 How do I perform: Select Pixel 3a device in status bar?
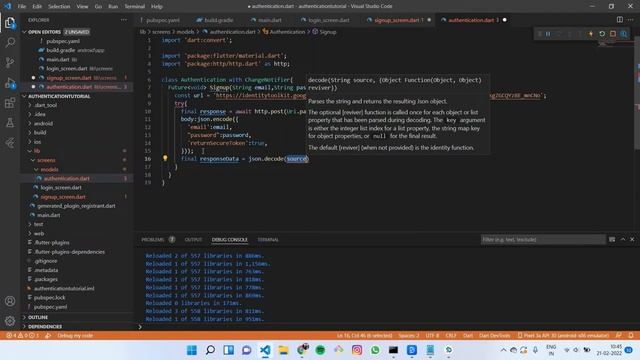[x=563, y=336]
